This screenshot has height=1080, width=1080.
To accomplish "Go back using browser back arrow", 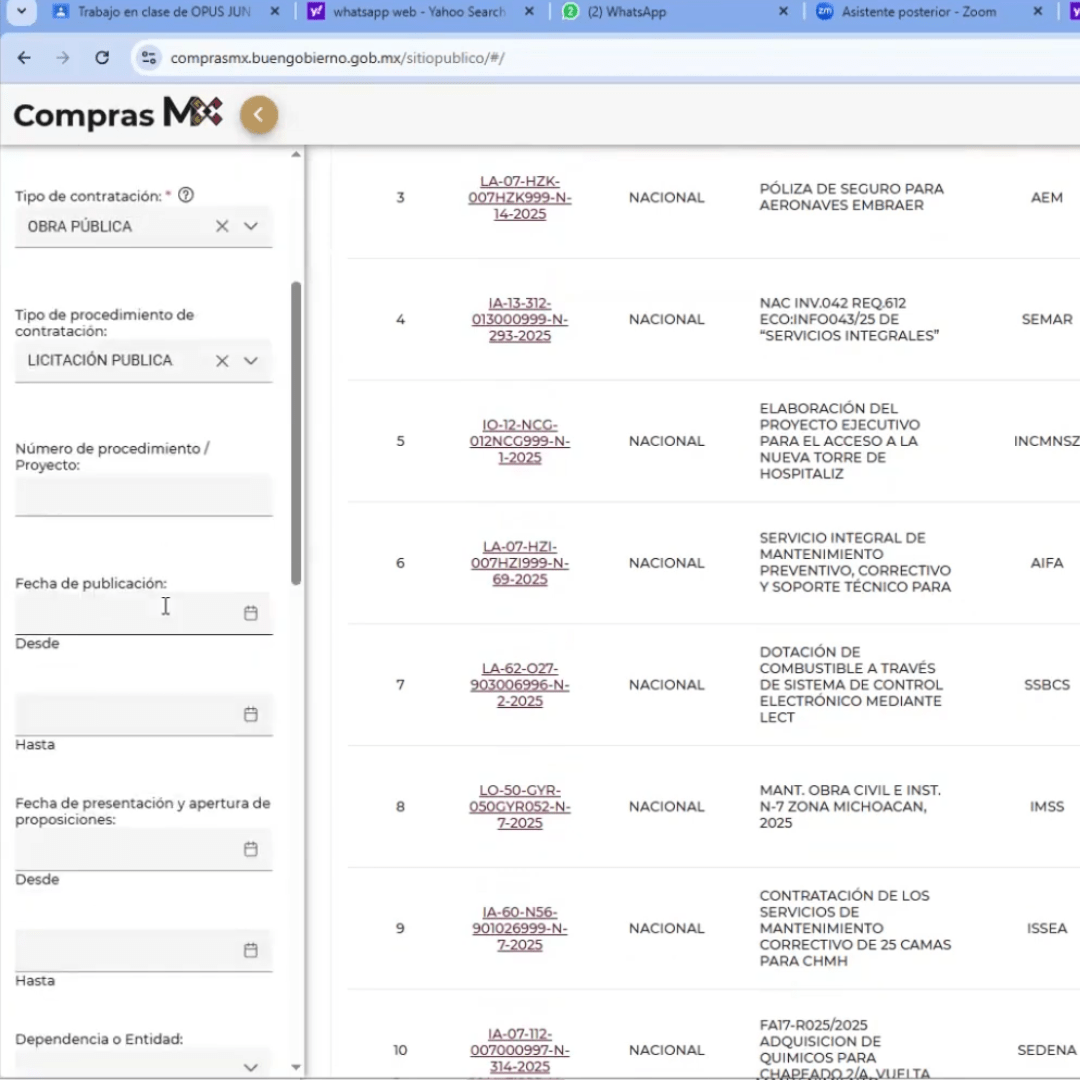I will click(24, 58).
